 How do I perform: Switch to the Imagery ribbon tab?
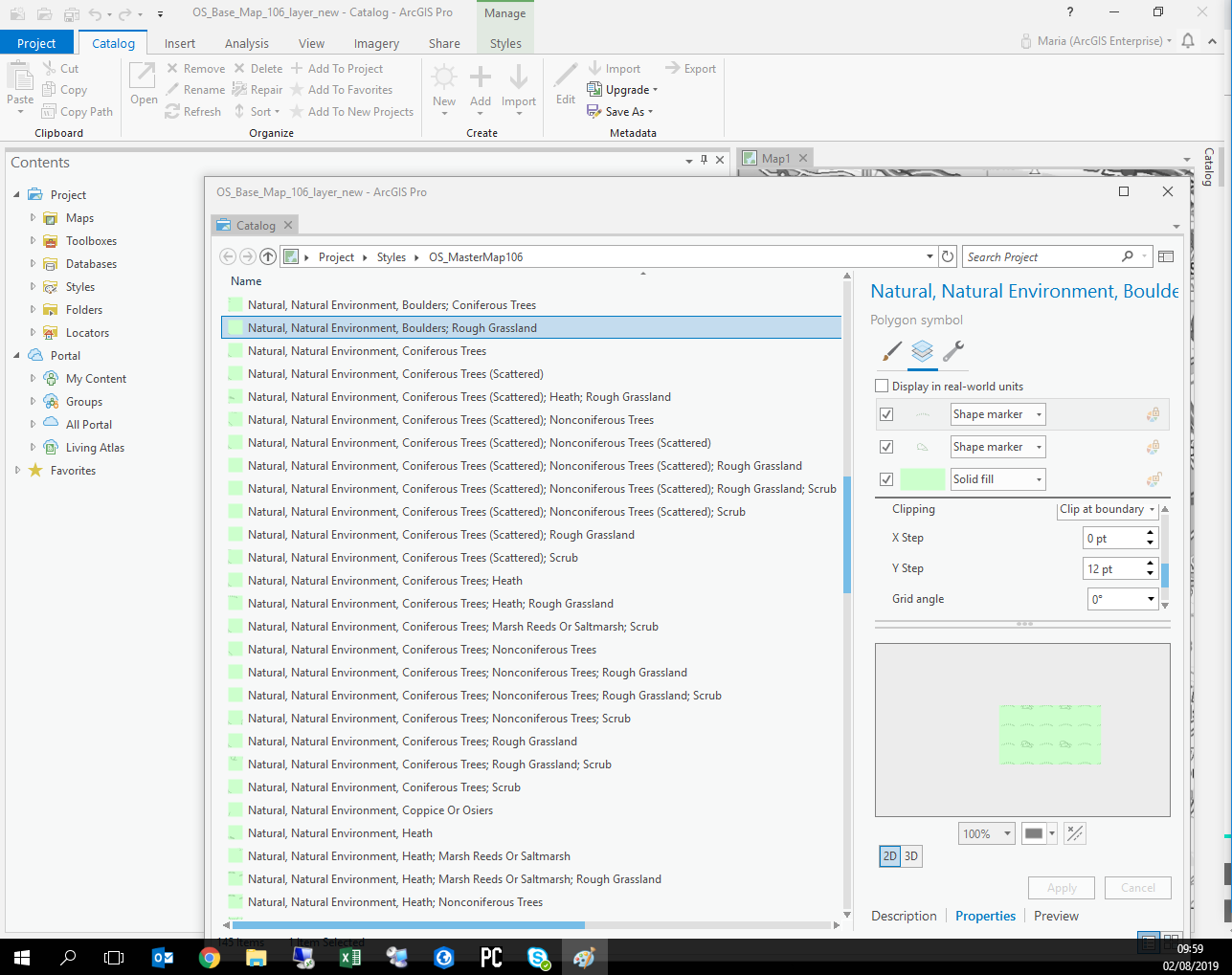pos(376,43)
